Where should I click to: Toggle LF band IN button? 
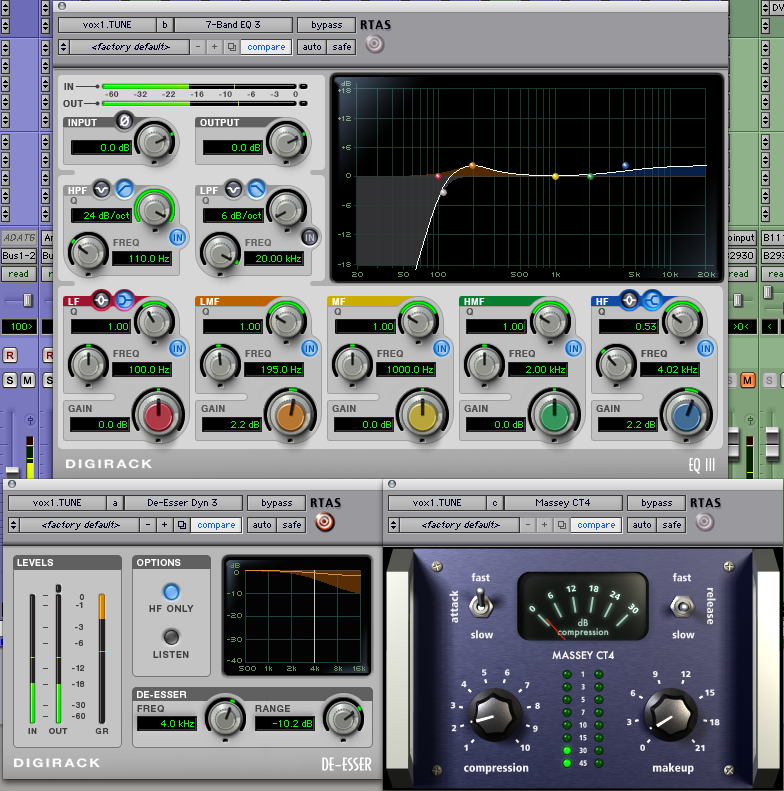[178, 348]
